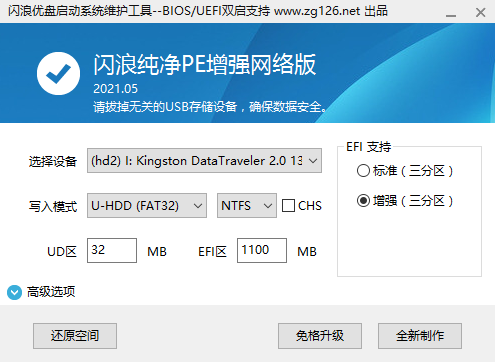
Task: Click the EFI 支持 group label
Action: click(x=369, y=147)
